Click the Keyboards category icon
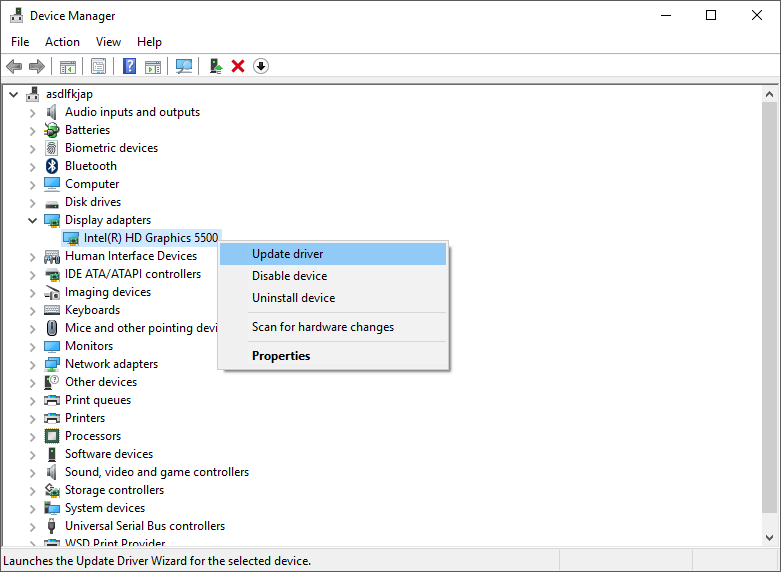 pyautogui.click(x=52, y=310)
